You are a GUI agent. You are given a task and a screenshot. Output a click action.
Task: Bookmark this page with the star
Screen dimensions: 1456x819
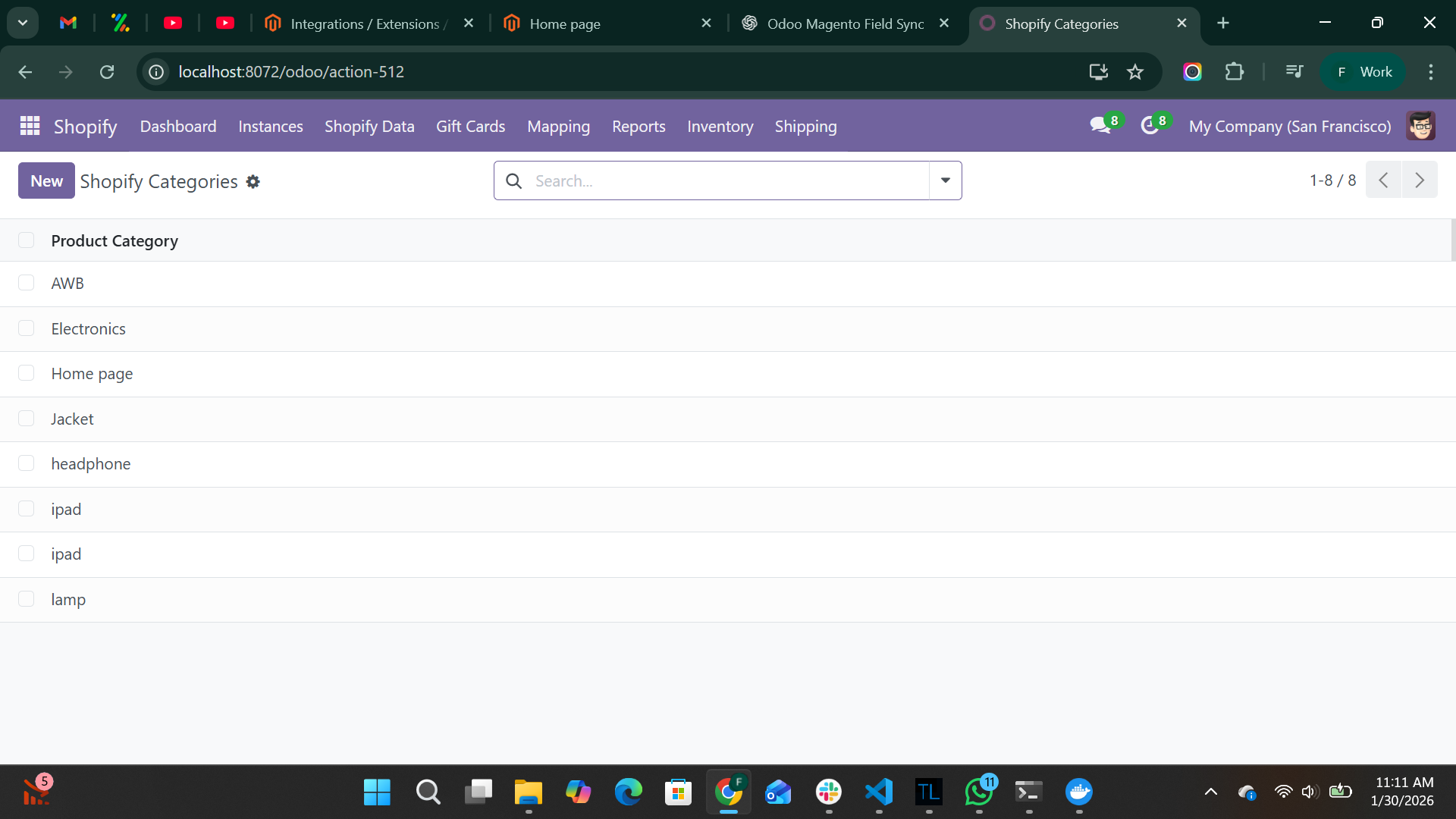coord(1134,72)
